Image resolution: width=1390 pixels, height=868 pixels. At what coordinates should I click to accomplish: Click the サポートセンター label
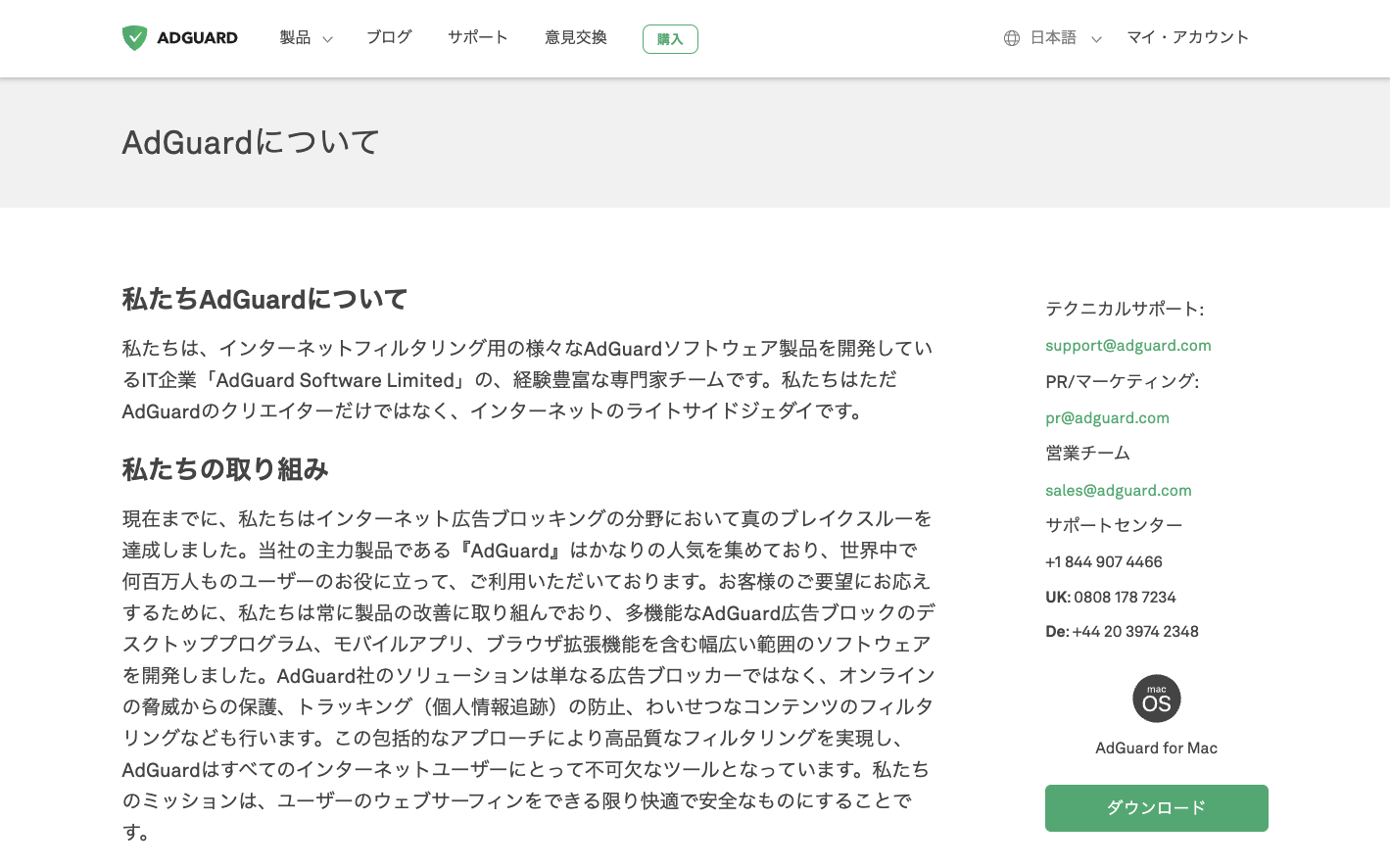pos(1114,525)
